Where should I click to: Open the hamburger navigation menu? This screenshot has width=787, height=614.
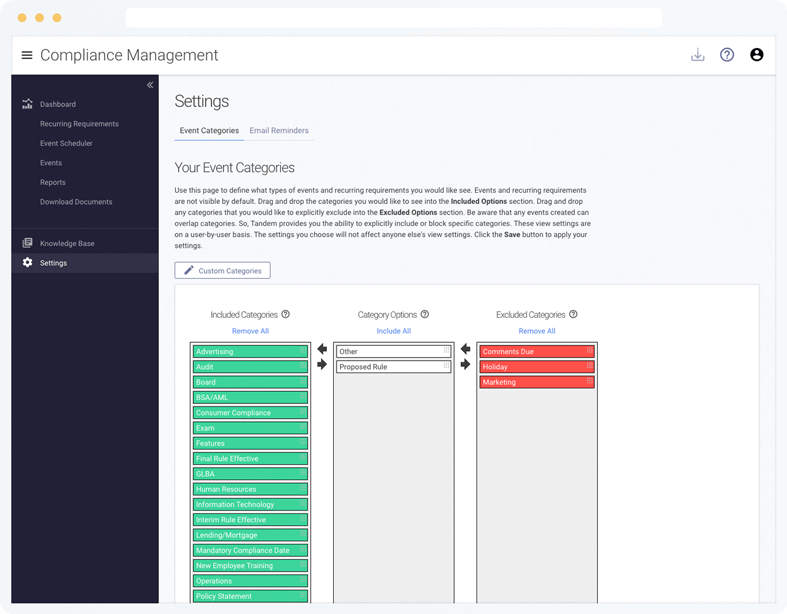coord(27,56)
